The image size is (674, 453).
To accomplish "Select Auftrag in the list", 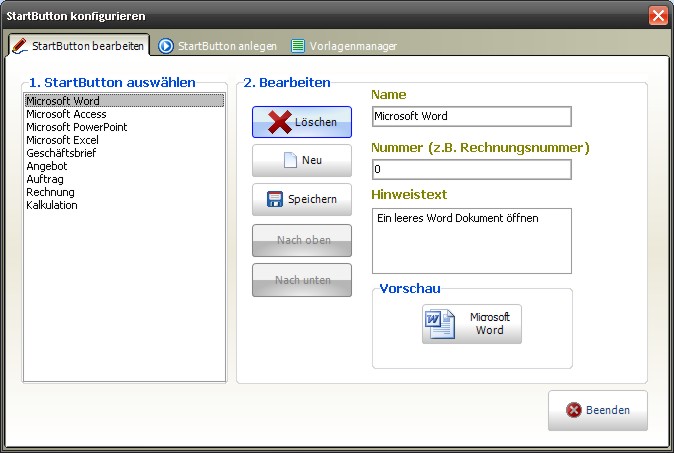I will click(x=124, y=179).
